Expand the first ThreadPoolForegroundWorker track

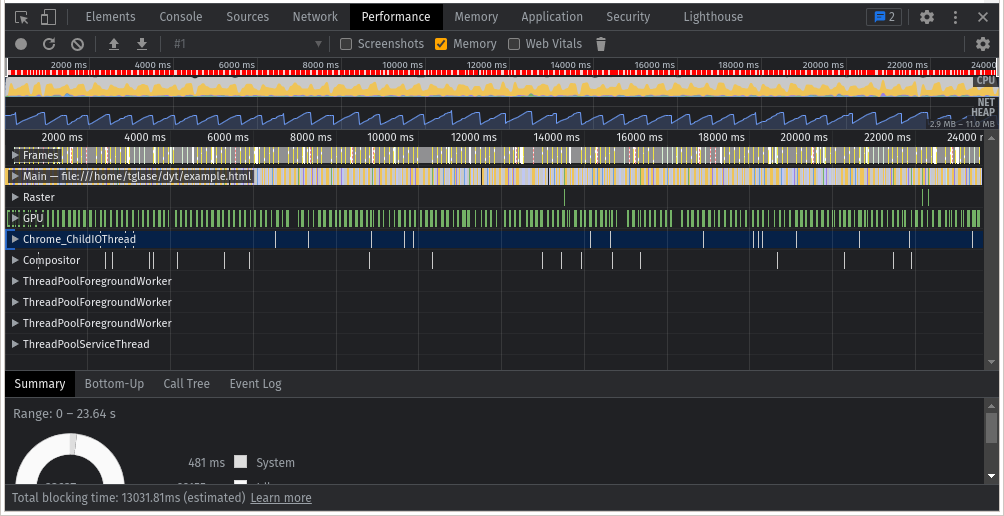15,282
